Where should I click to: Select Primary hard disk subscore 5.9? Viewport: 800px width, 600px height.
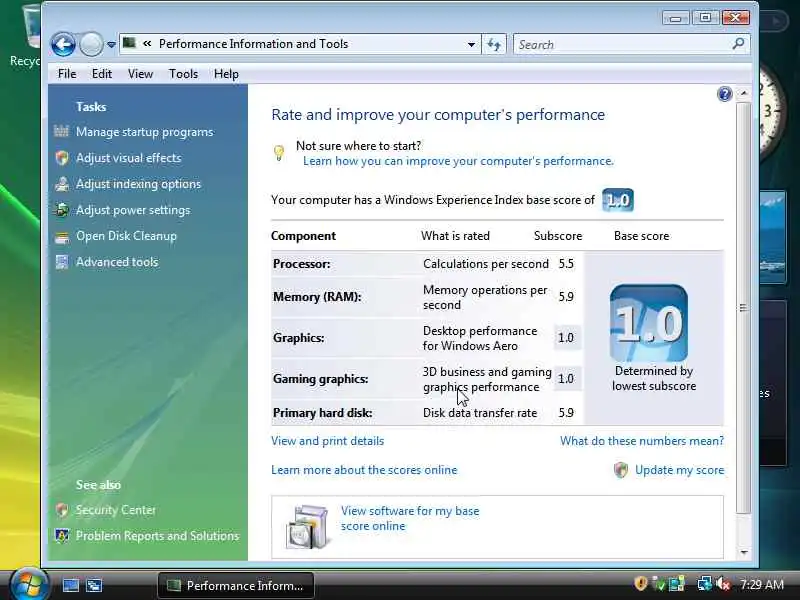(x=566, y=413)
